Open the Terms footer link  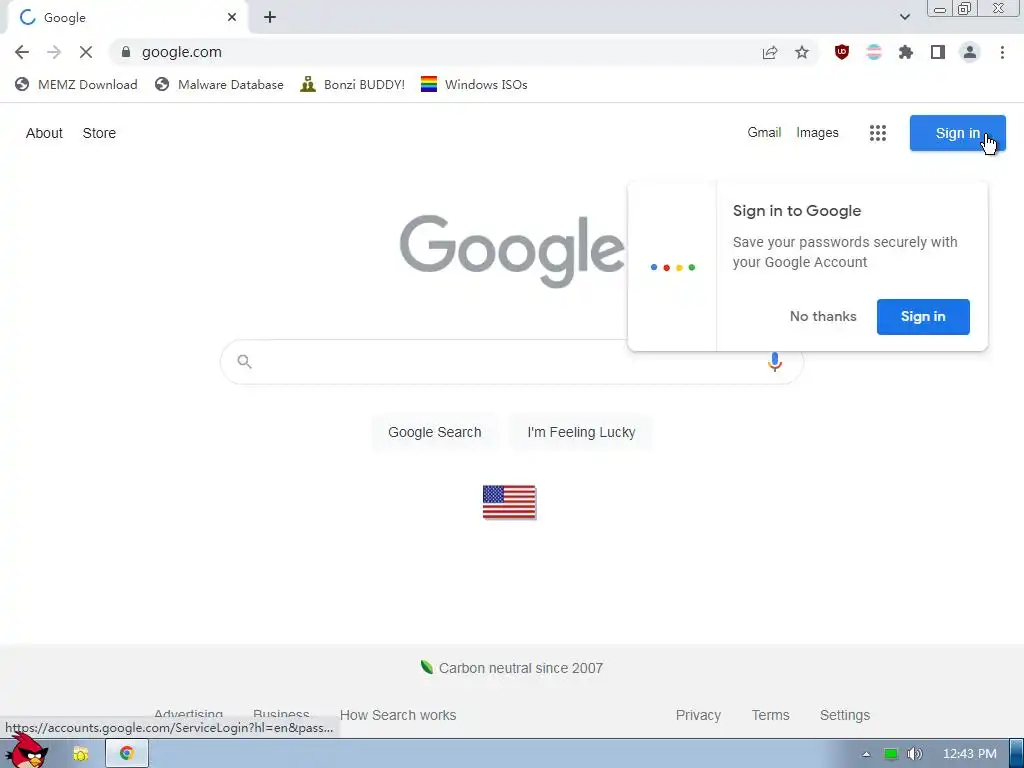click(771, 715)
